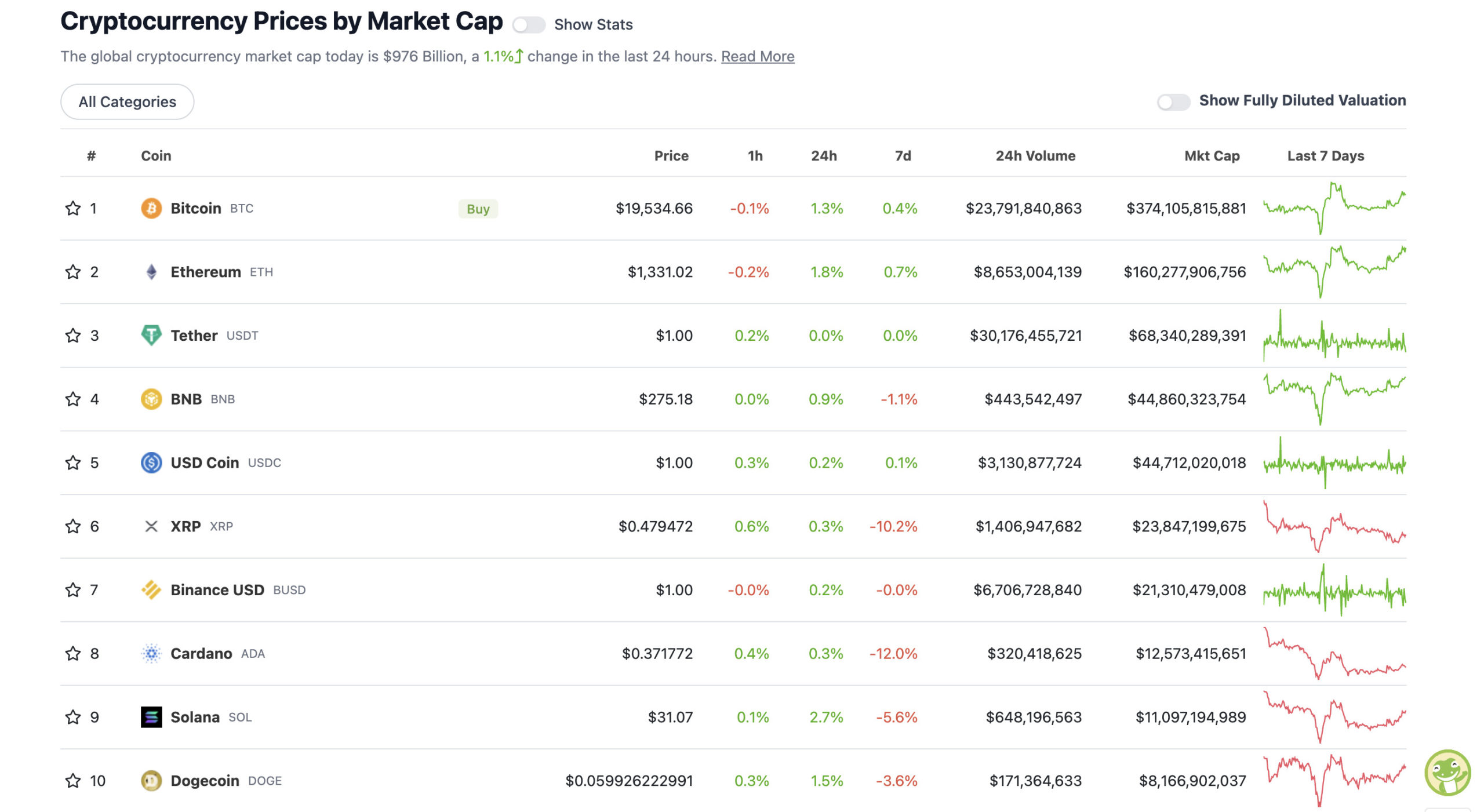Click Ethereum price $1,331.02
Screen dimensions: 1484x812
tap(660, 272)
